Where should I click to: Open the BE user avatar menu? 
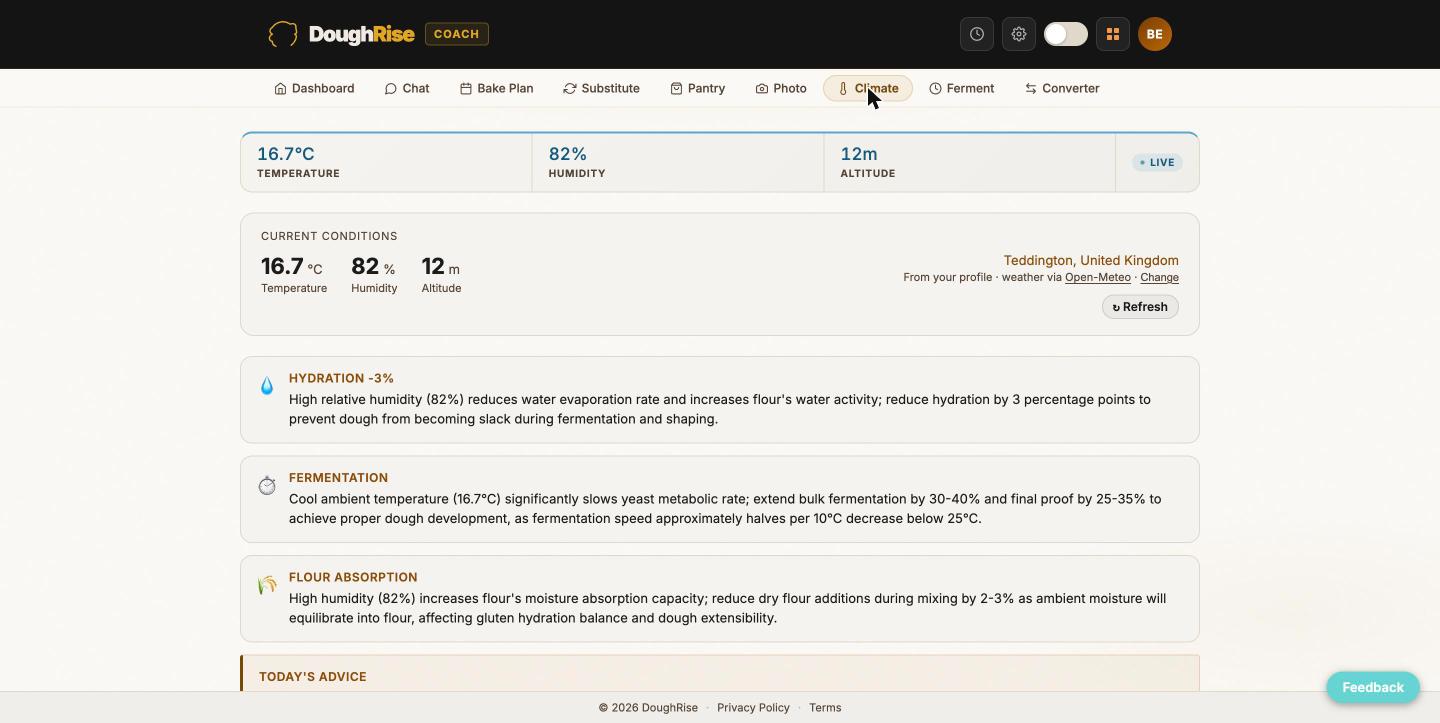point(1155,34)
